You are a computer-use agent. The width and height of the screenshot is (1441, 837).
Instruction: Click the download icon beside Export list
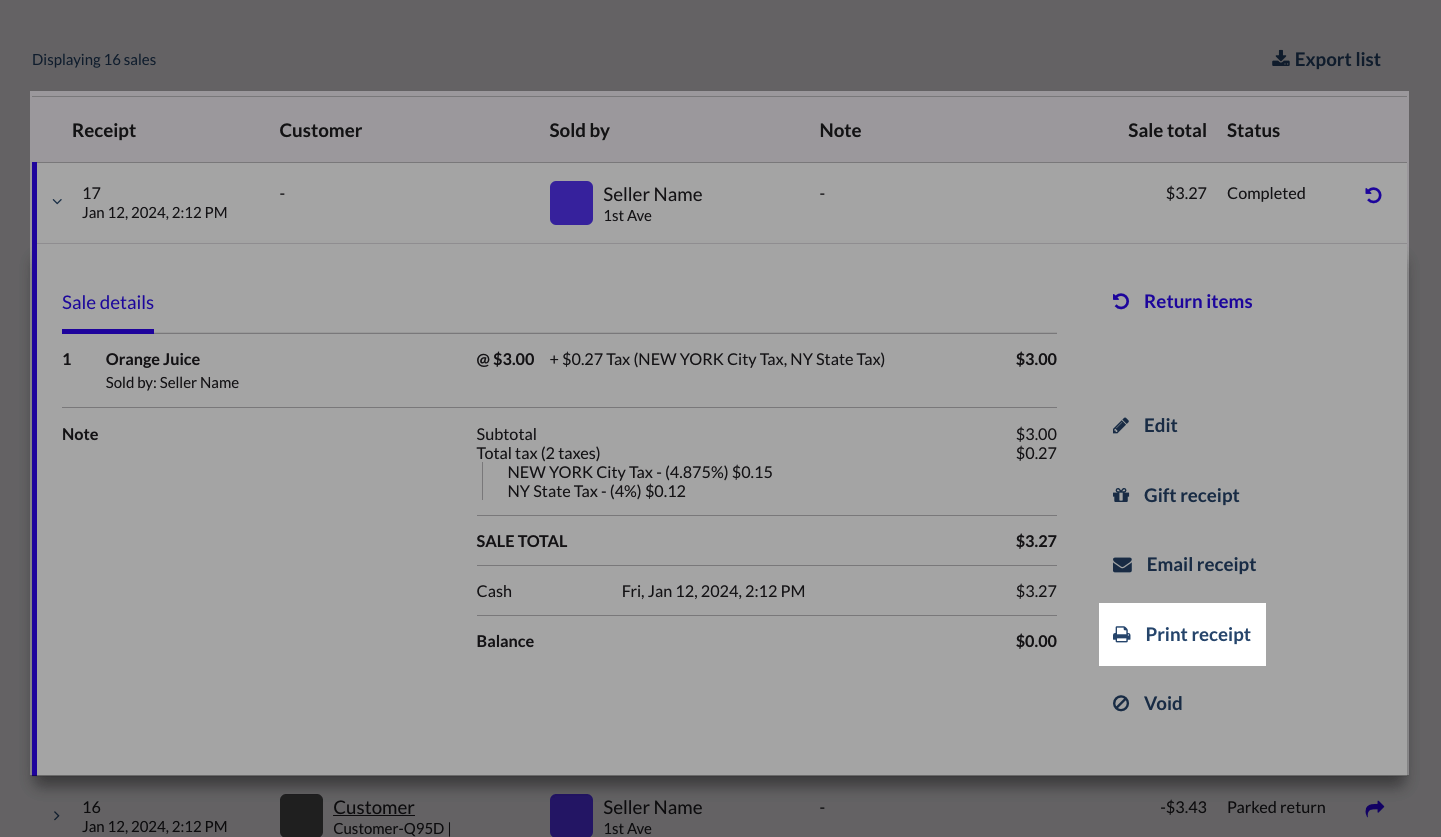[1280, 59]
